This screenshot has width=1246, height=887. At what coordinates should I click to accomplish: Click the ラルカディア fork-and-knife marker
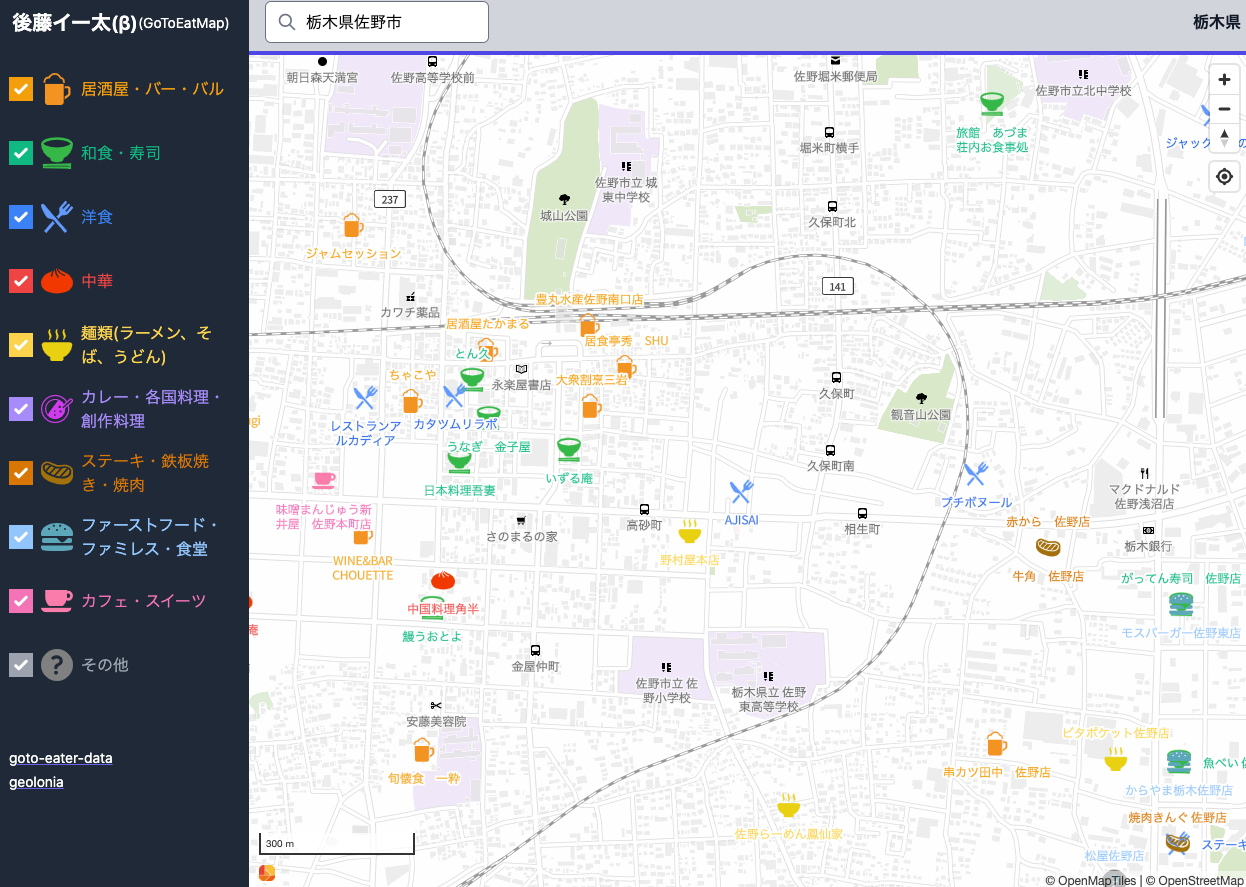coord(365,396)
